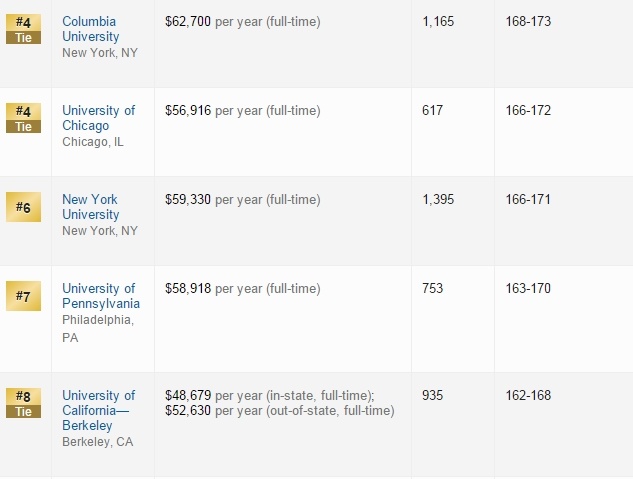Visit the New York University link

coord(90,207)
